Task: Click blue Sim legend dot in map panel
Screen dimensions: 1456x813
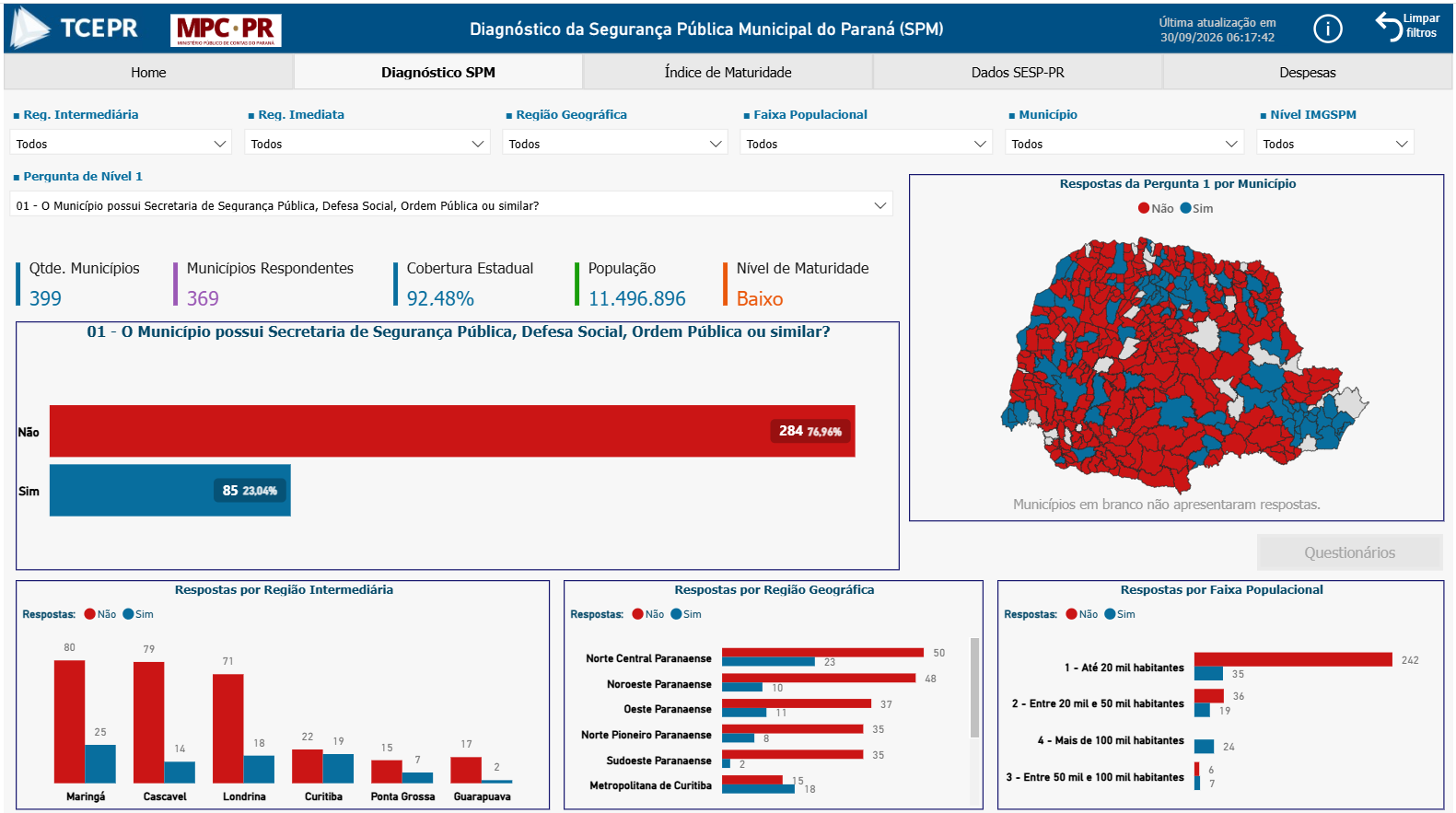Action: tap(1185, 208)
